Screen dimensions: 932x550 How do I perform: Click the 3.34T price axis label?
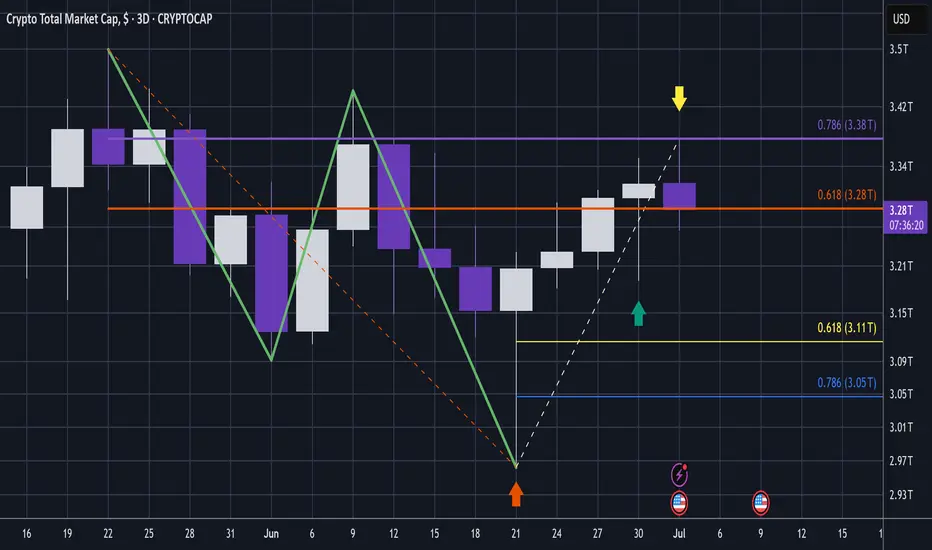coord(900,166)
